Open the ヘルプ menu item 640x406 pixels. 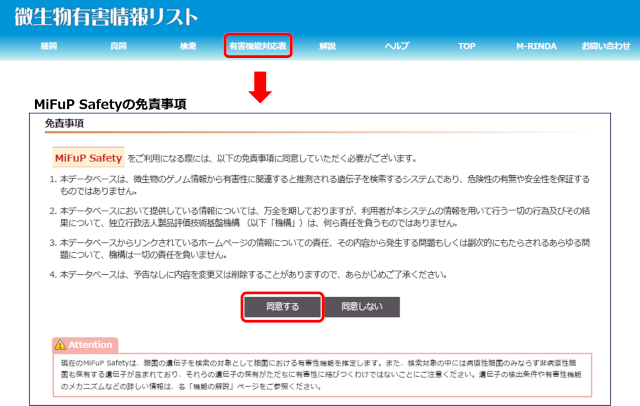tap(397, 46)
